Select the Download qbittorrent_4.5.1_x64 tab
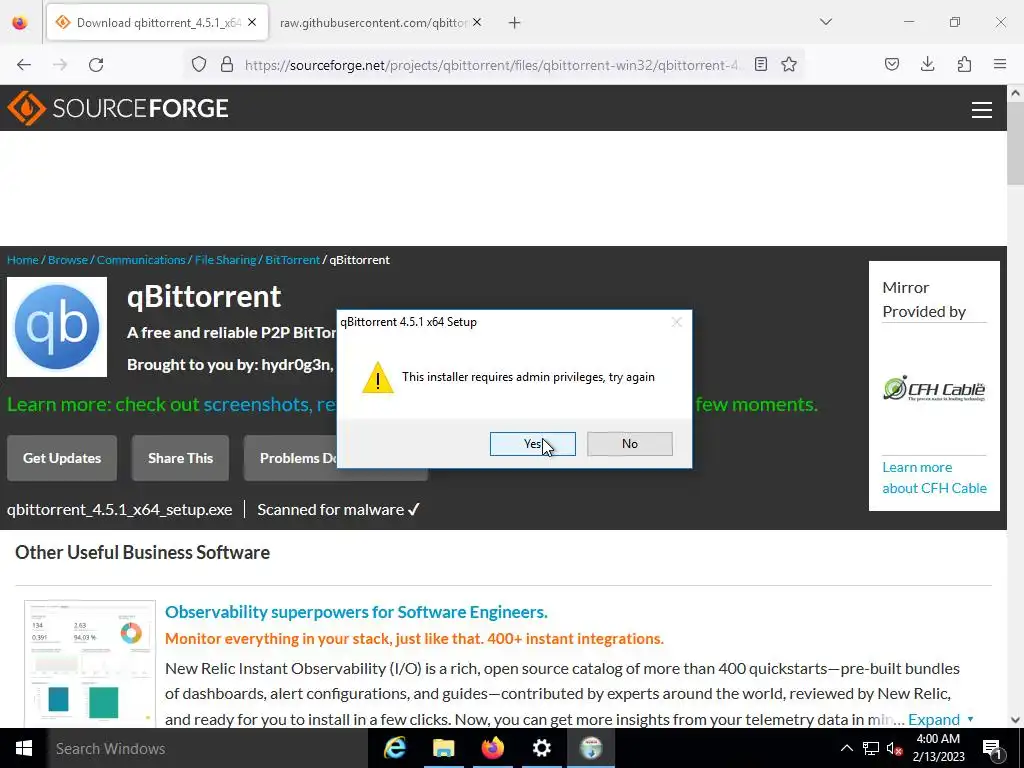1024x768 pixels. pos(159,23)
